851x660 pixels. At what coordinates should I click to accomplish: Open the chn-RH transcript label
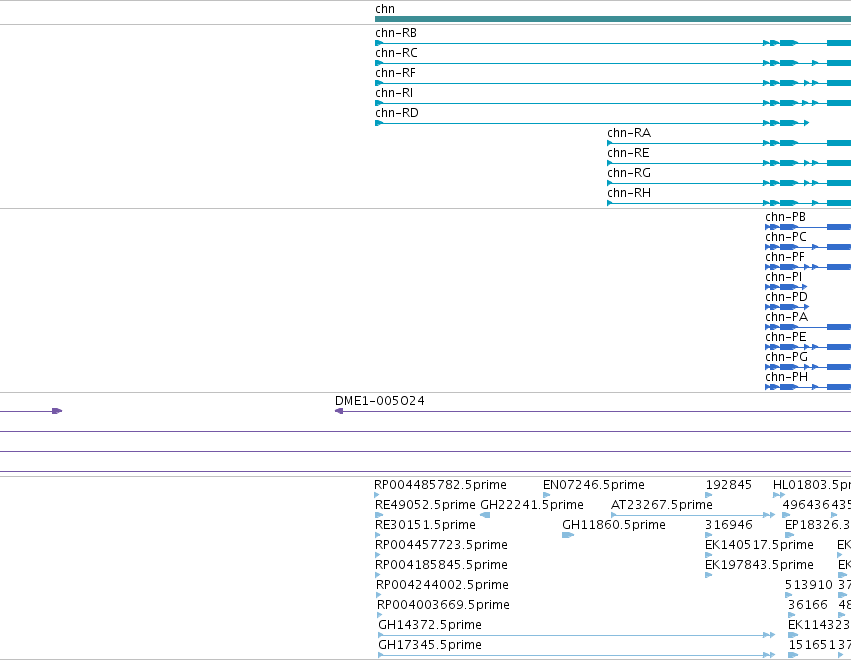[x=629, y=193]
